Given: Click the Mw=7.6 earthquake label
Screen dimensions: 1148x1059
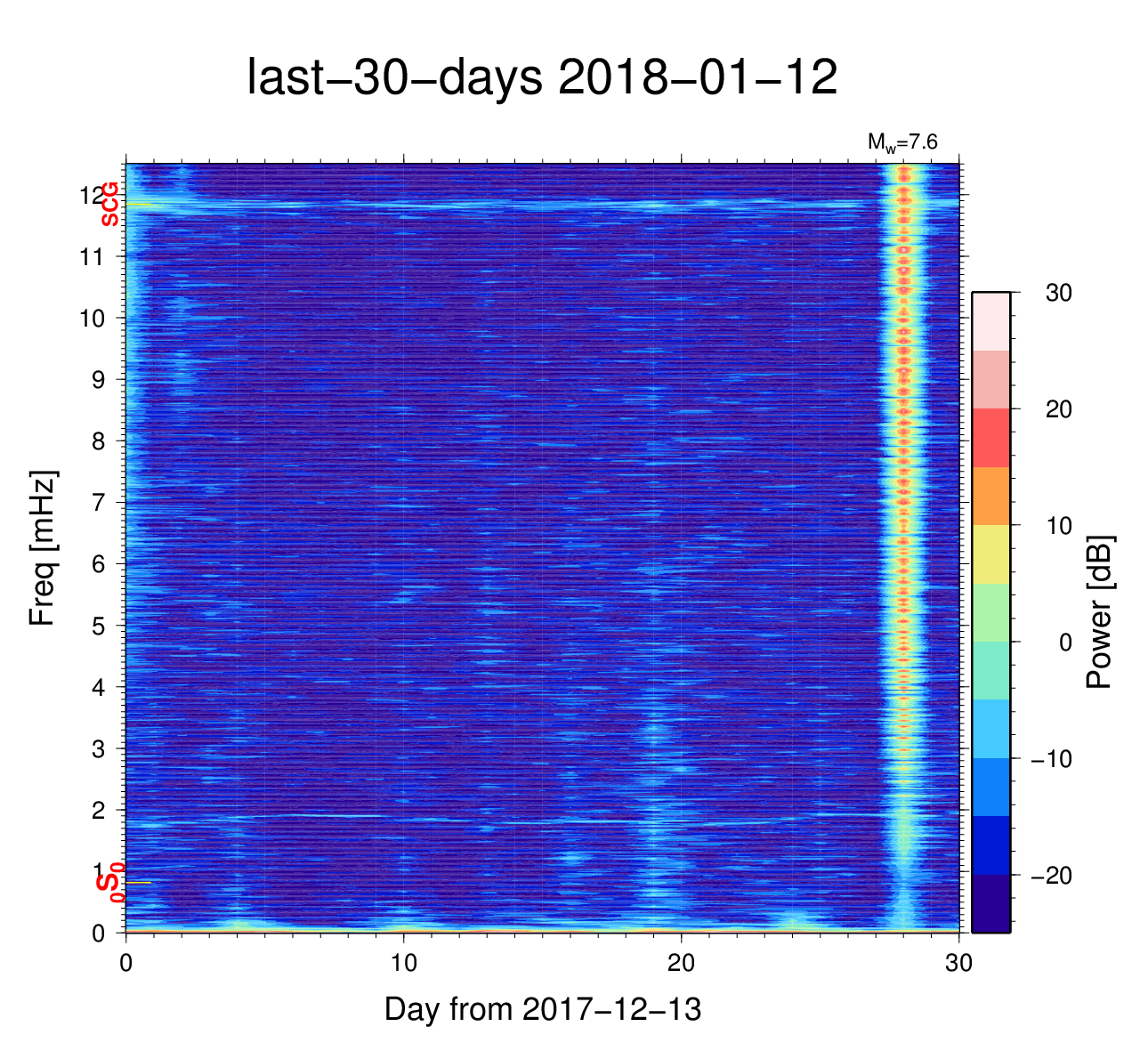Looking at the screenshot, I should (902, 141).
